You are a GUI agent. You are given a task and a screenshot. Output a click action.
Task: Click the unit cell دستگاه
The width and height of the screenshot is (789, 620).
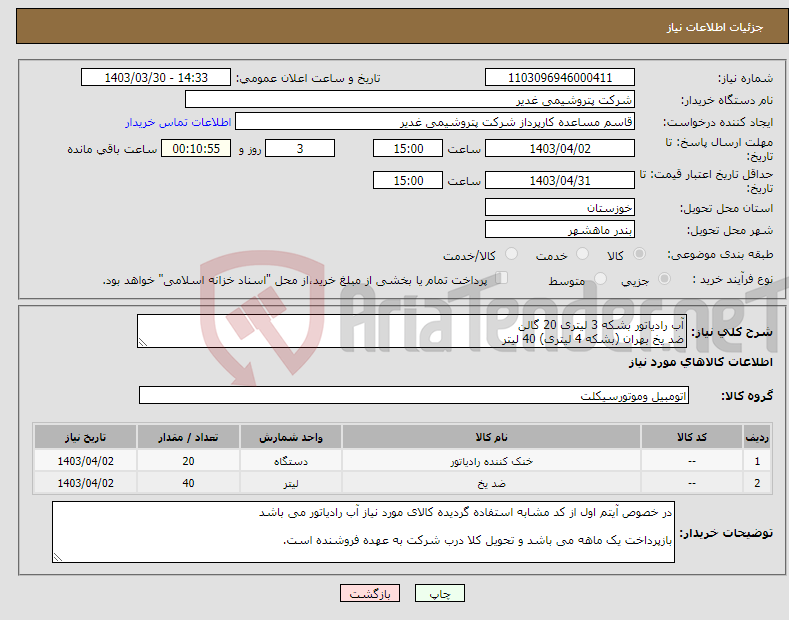291,461
